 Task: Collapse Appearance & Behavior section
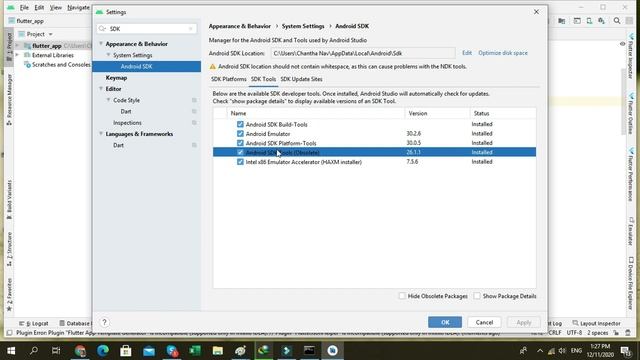(x=101, y=44)
